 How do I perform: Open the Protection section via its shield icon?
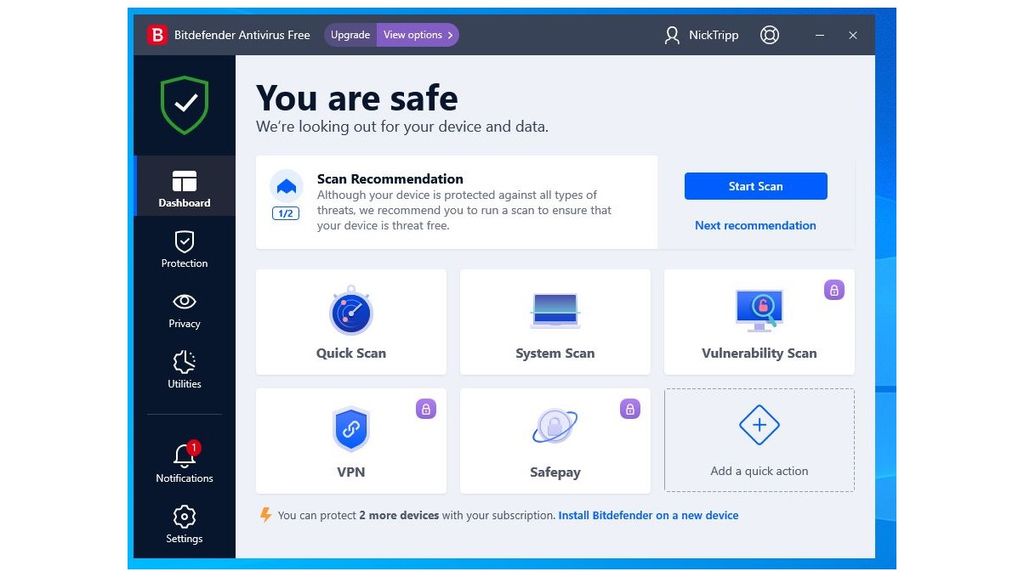tap(184, 242)
